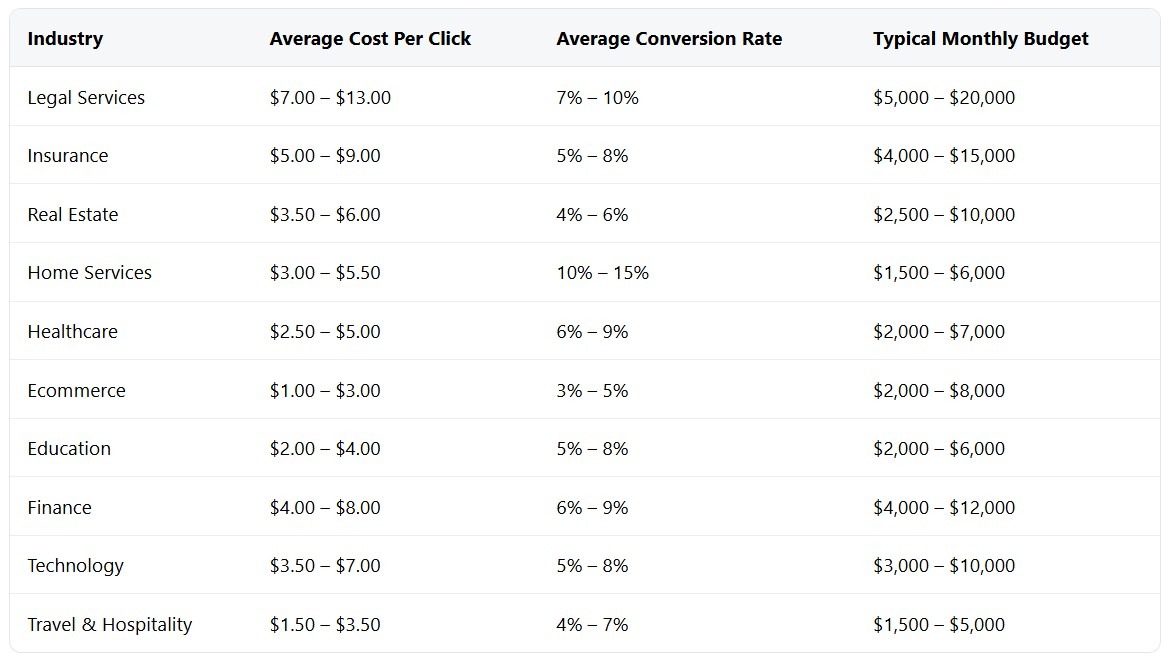Click the $1.00 – $3.00 Ecommerce cost

tap(325, 390)
